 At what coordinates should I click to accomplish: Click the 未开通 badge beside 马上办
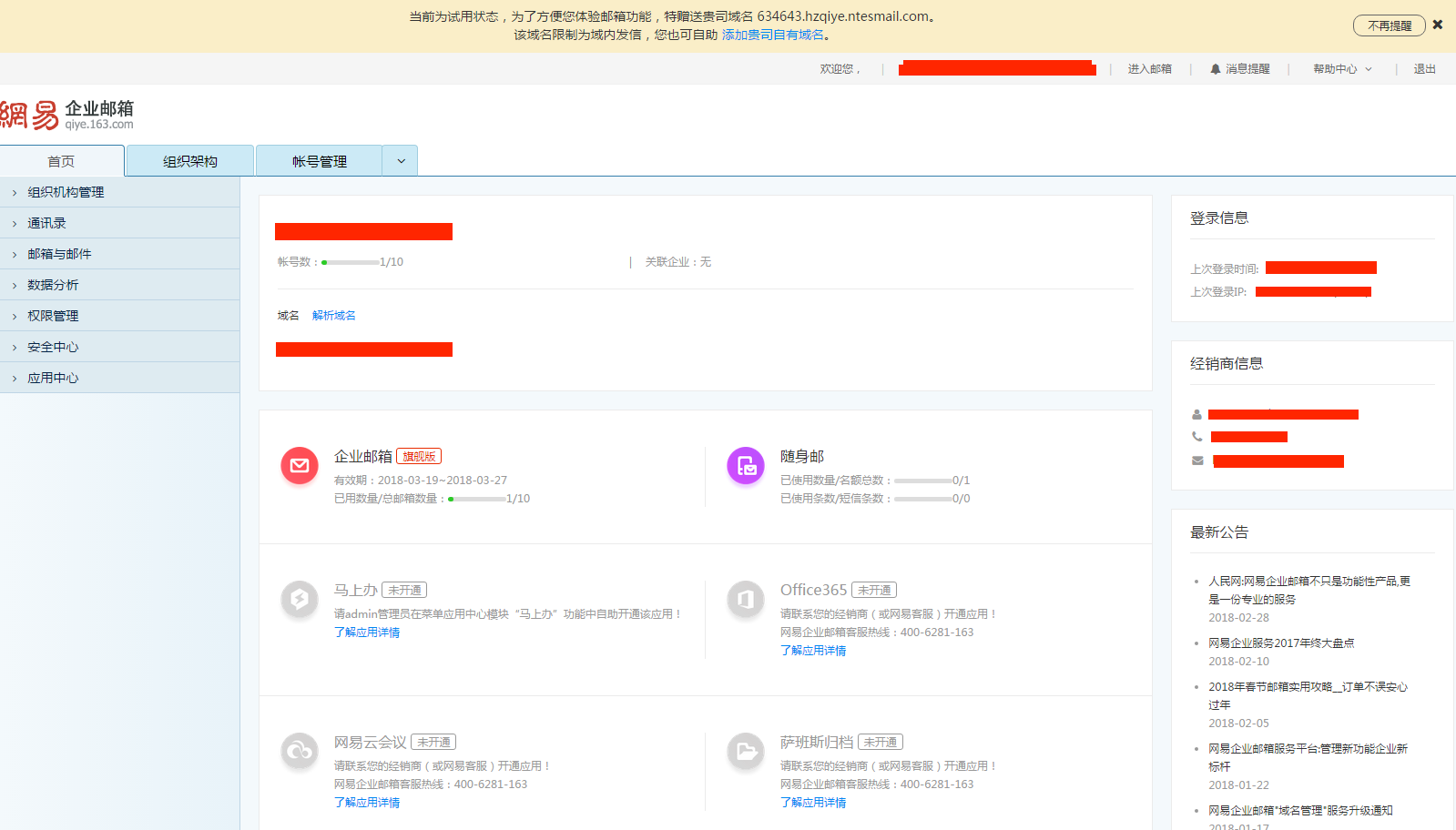point(404,591)
